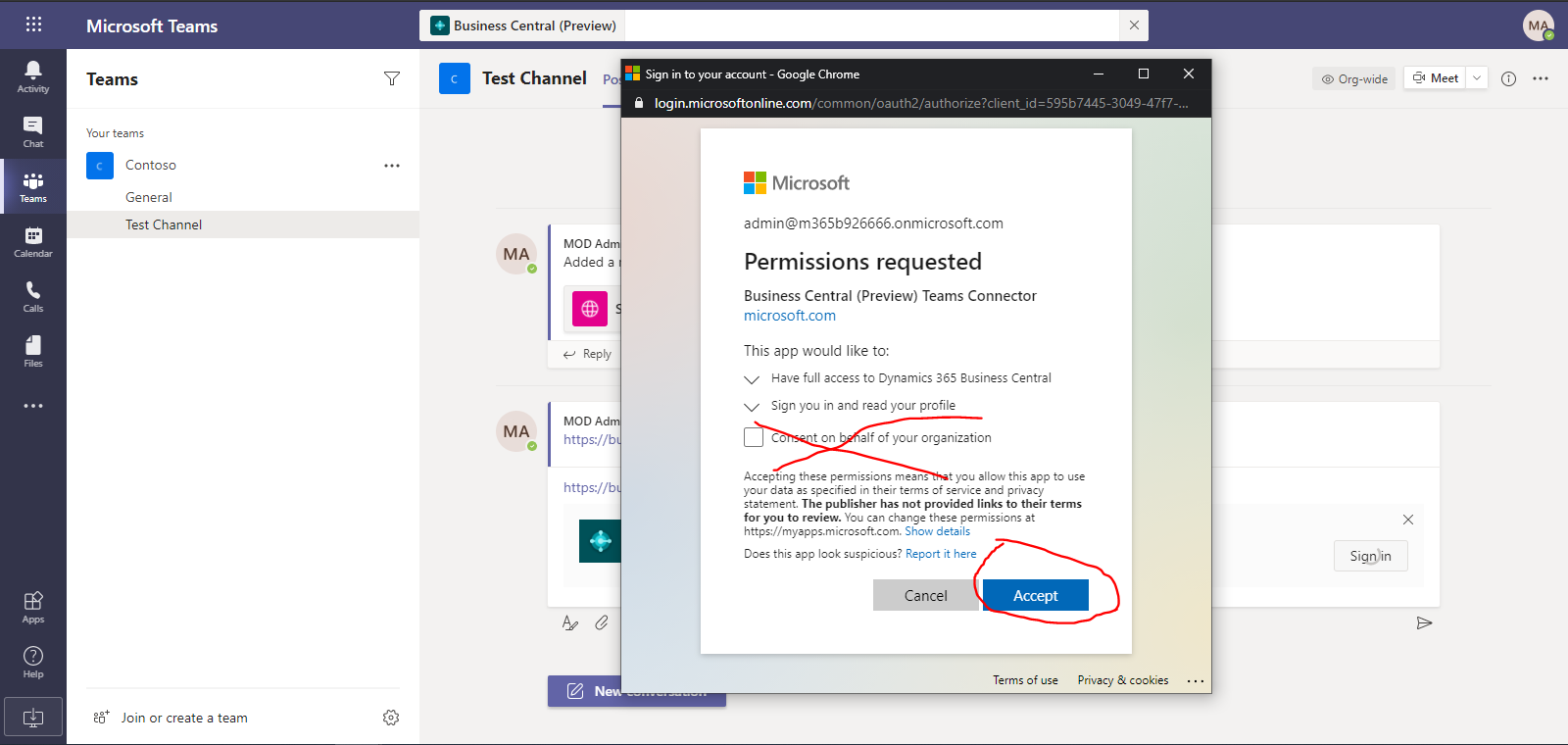The image size is (1568, 745).
Task: Check Consent on behalf of your organization
Action: pyautogui.click(x=754, y=437)
